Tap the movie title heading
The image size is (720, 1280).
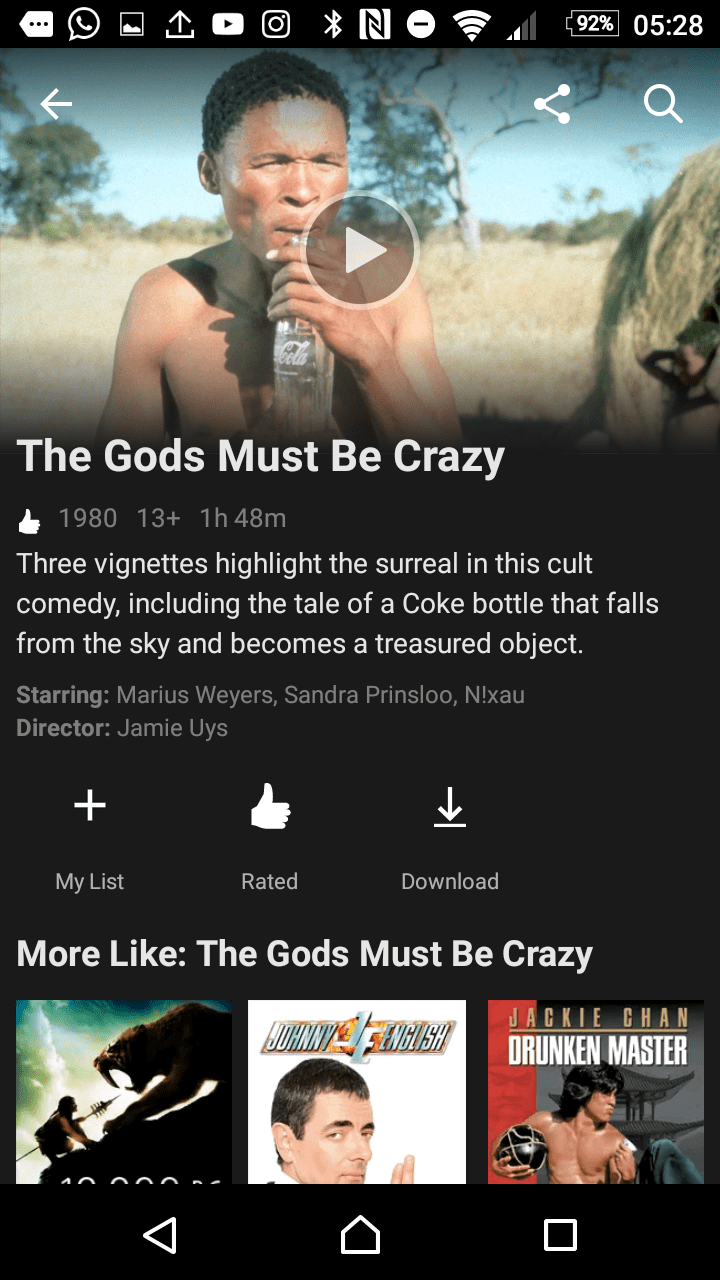261,456
